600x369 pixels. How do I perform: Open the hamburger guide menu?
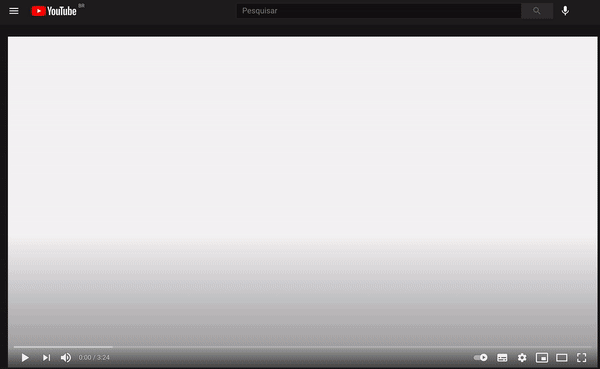(x=14, y=11)
